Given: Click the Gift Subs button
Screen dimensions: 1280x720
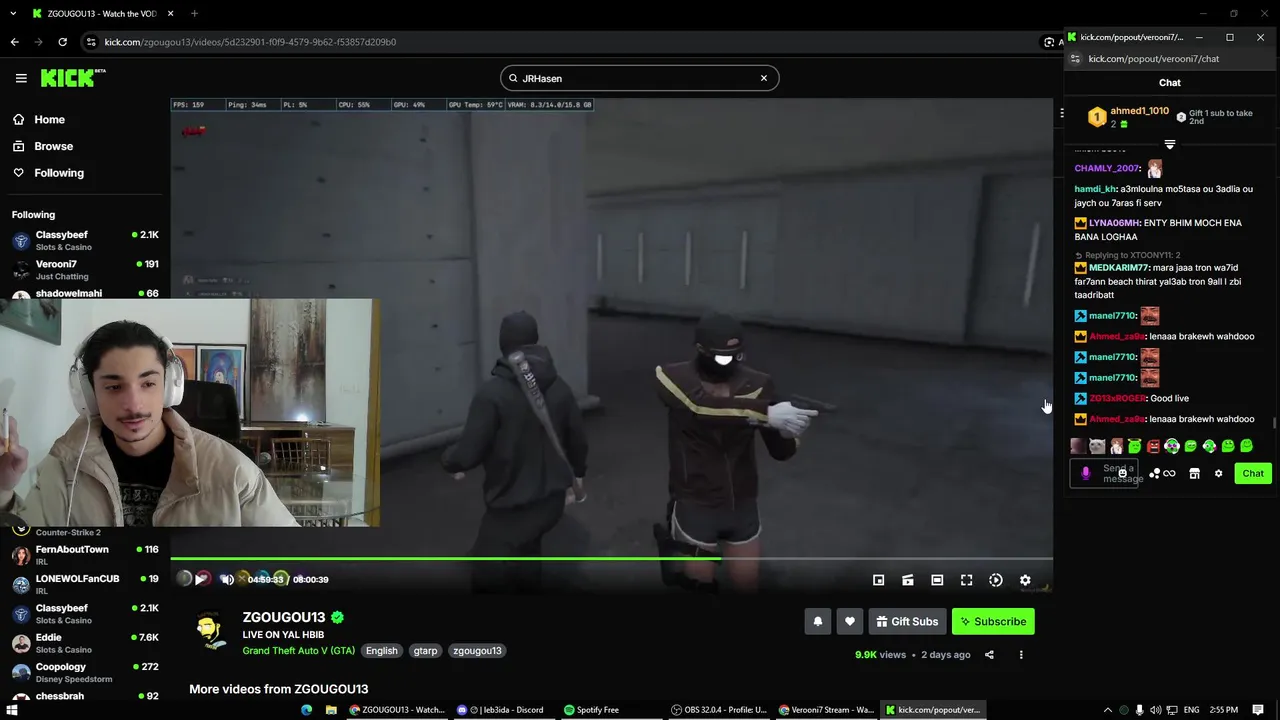Looking at the screenshot, I should [x=907, y=621].
